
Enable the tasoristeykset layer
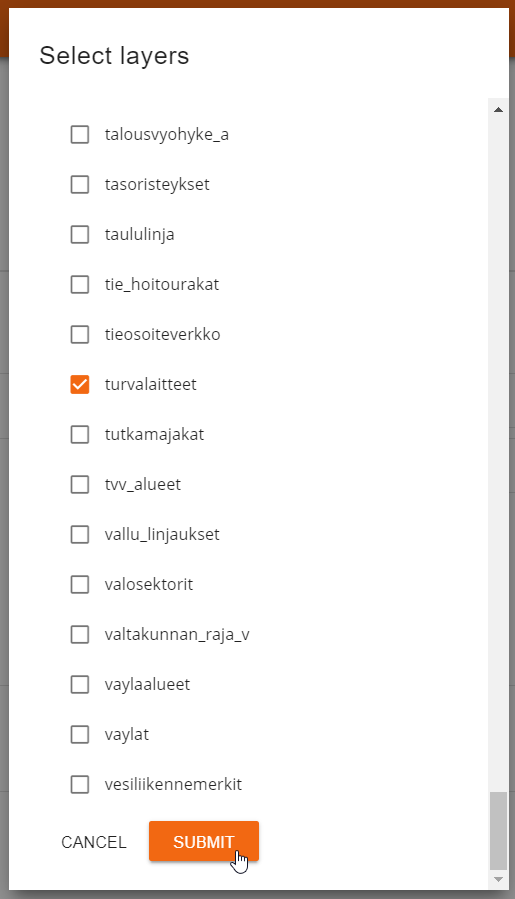click(80, 185)
